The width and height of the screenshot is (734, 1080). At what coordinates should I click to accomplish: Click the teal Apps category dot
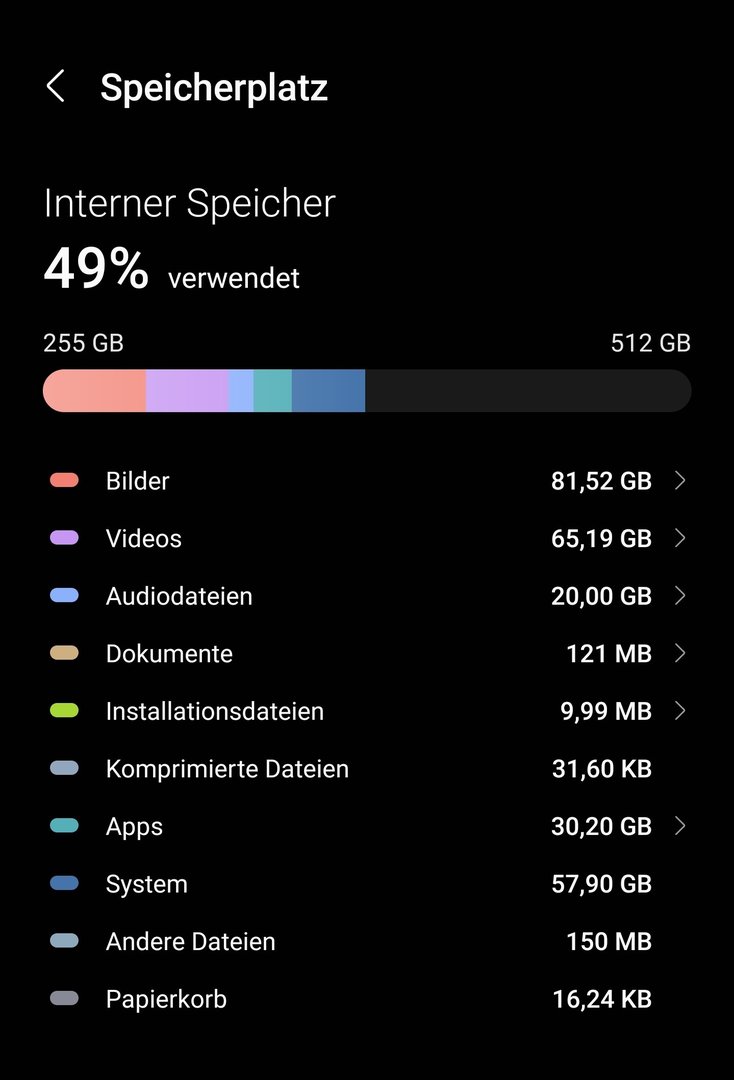tap(64, 826)
